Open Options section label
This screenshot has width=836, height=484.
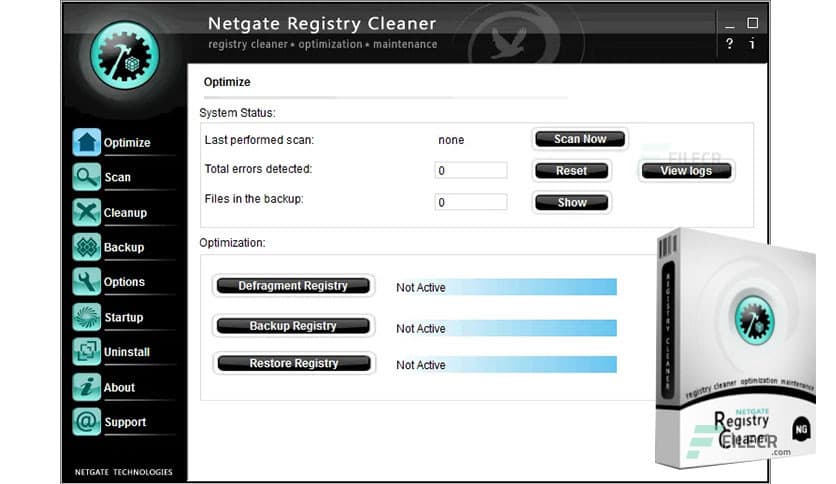124,281
